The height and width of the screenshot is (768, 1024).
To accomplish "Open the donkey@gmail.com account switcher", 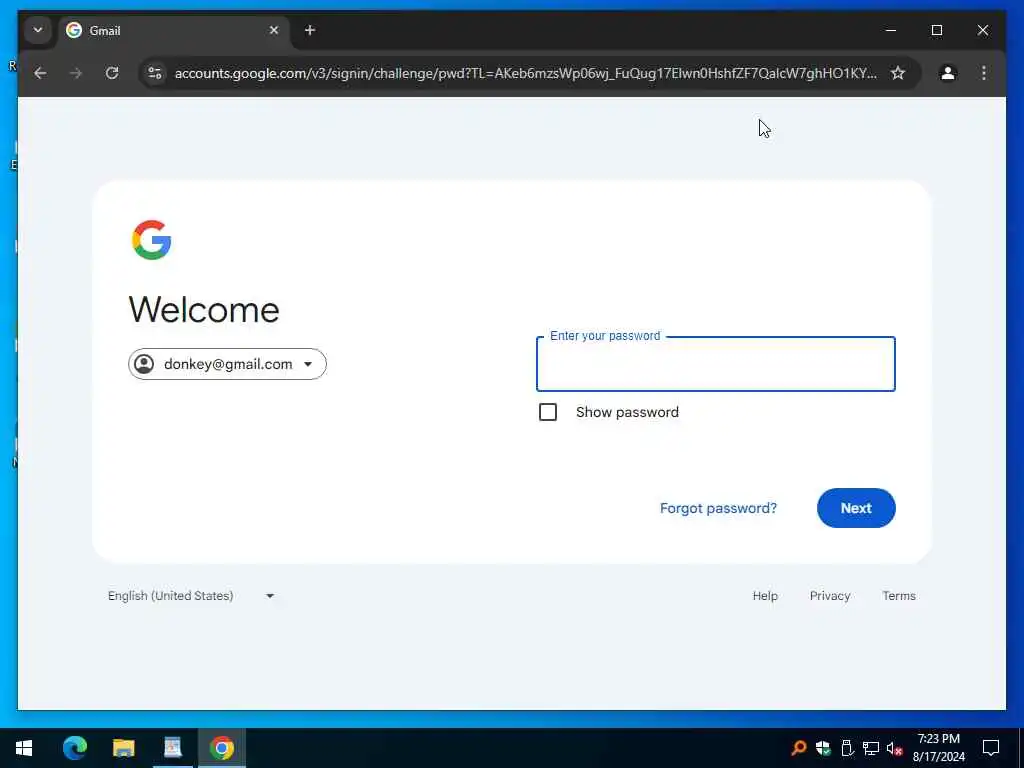I will [x=227, y=364].
